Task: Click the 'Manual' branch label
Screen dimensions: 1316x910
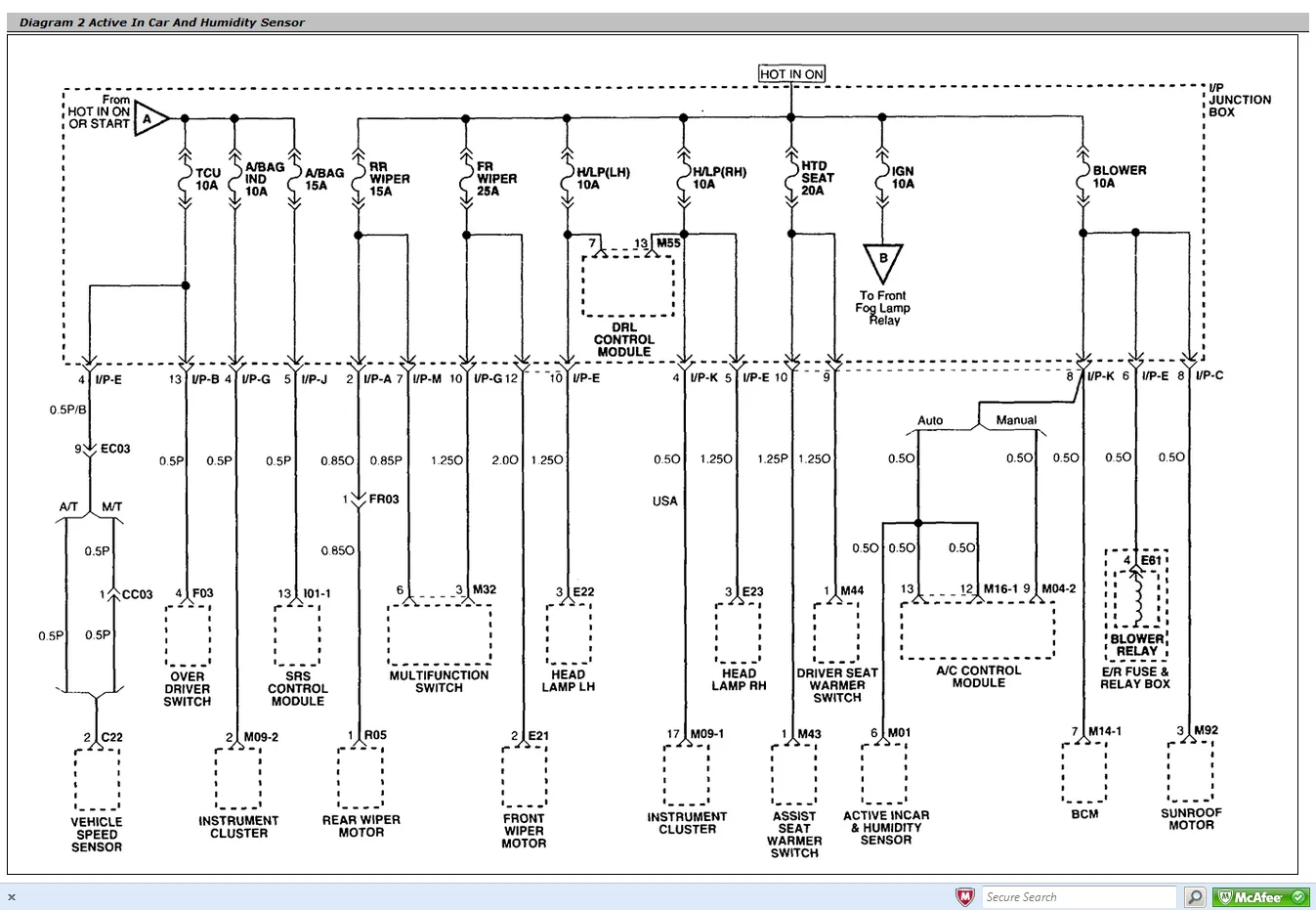Action: (1016, 419)
